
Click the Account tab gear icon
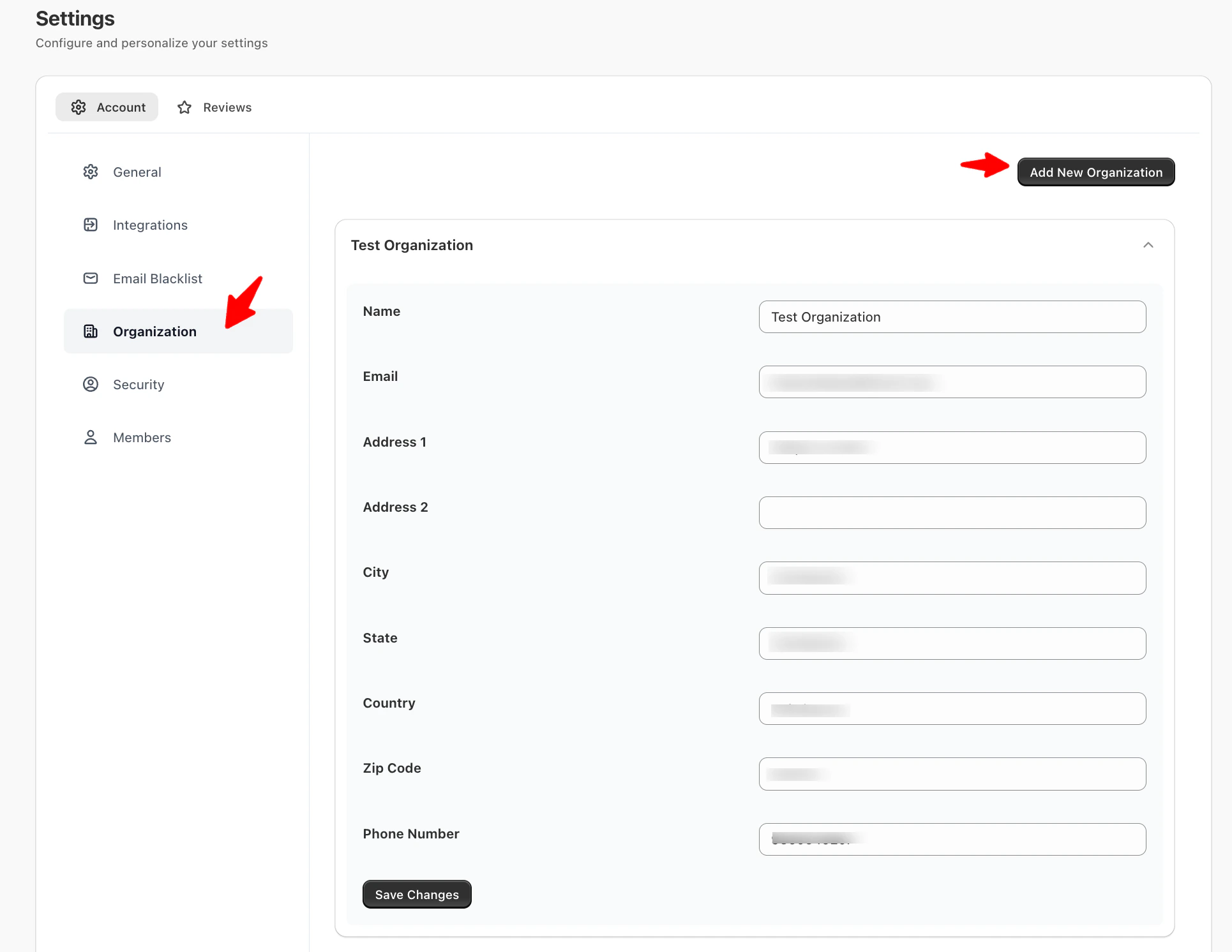click(x=79, y=107)
